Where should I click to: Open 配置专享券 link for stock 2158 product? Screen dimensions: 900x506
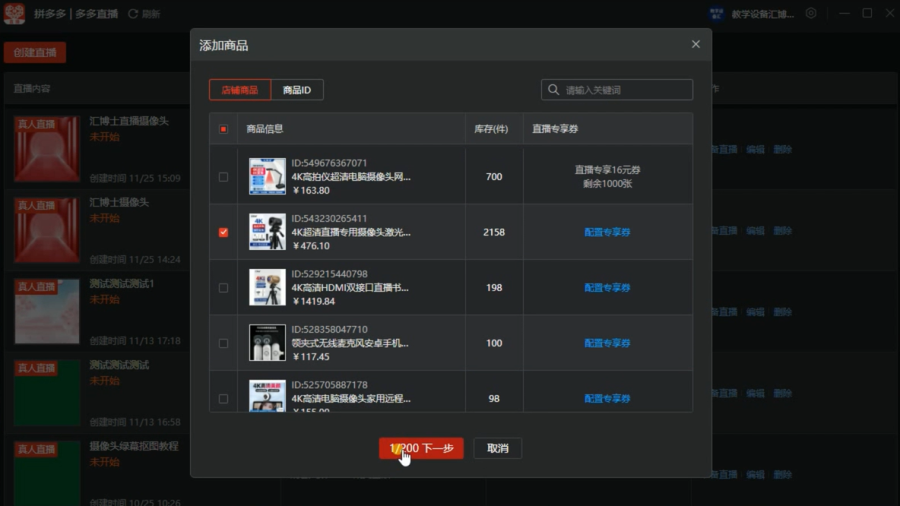(607, 232)
